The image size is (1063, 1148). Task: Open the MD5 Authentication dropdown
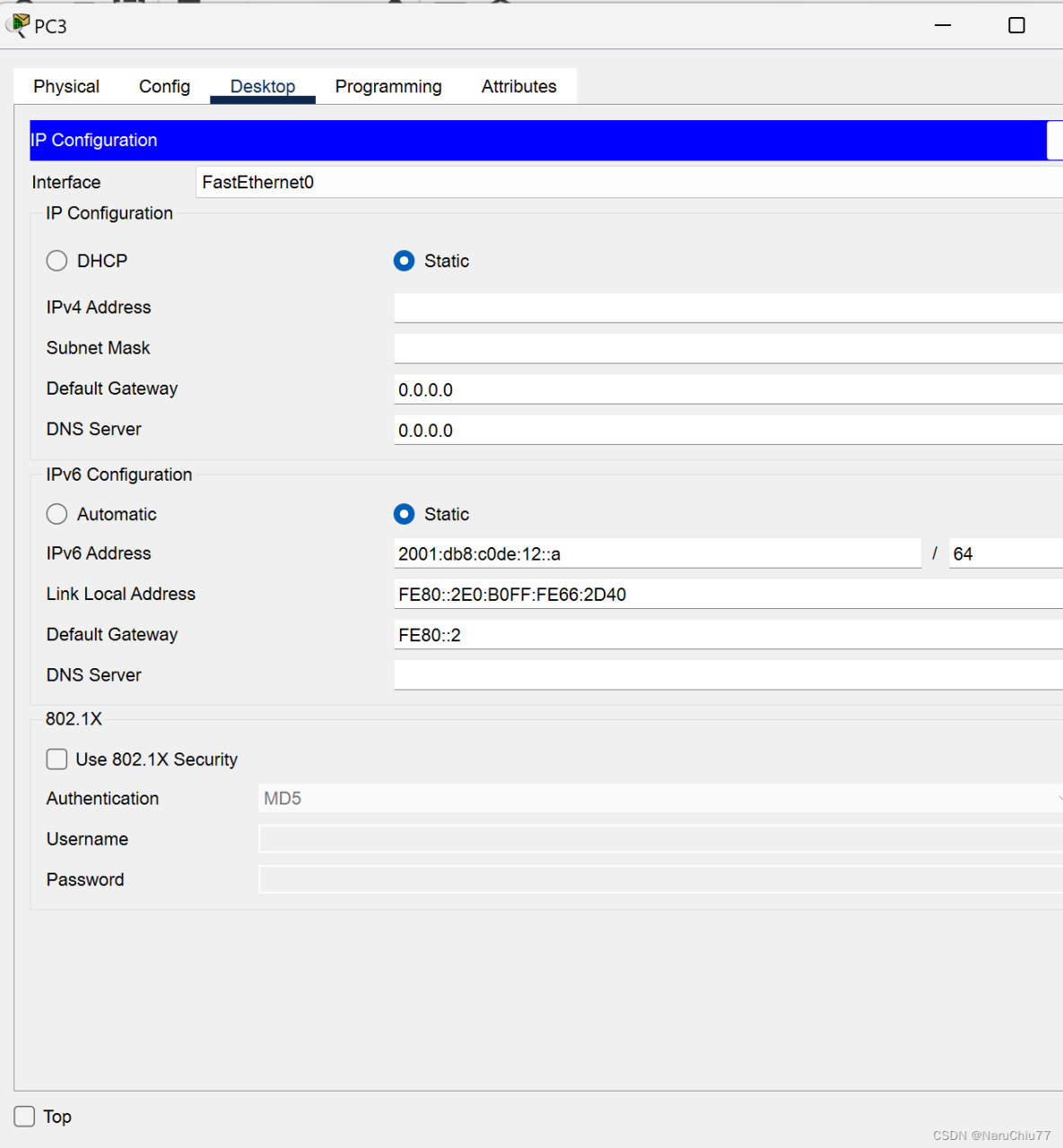click(659, 798)
